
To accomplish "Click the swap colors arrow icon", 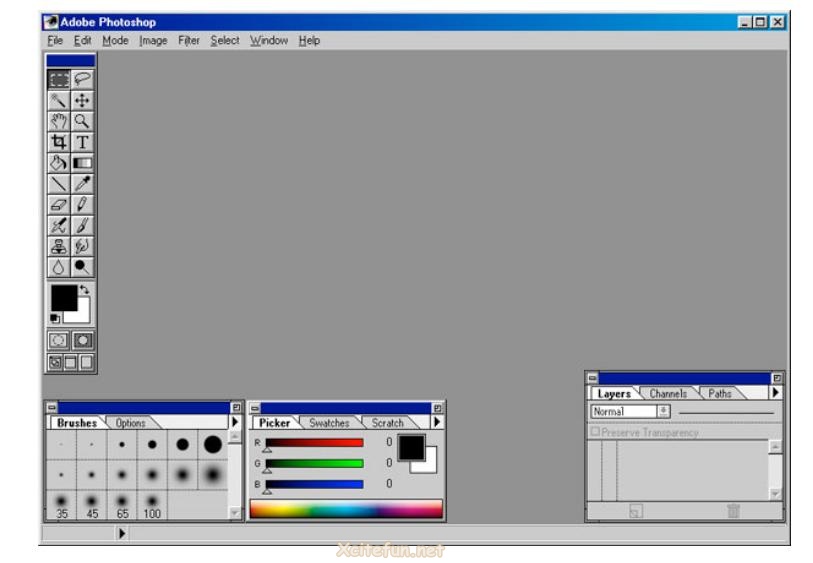I will (x=85, y=290).
